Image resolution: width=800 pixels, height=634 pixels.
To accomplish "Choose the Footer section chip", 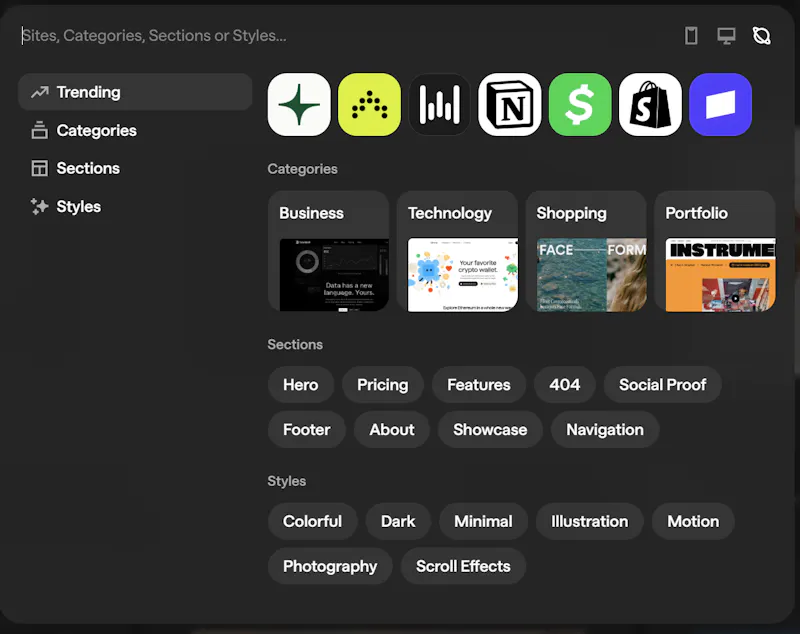I will 307,429.
